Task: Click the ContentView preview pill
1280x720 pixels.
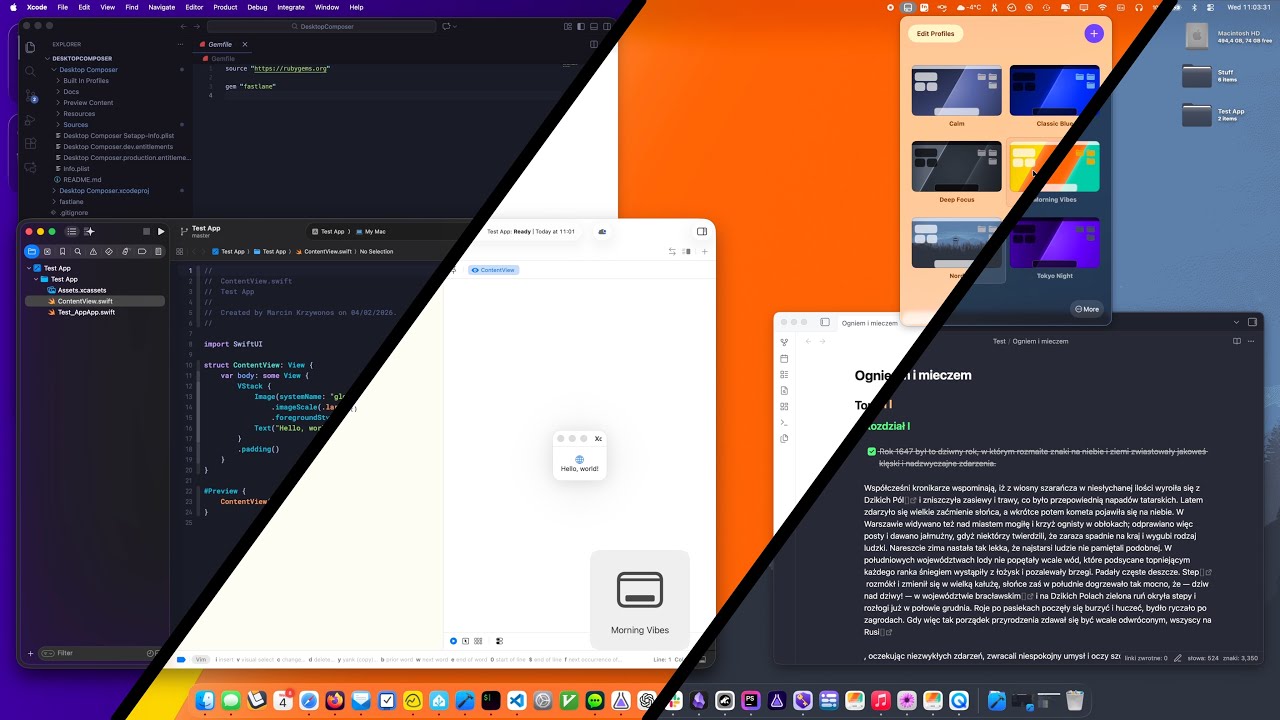Action: [x=493, y=270]
